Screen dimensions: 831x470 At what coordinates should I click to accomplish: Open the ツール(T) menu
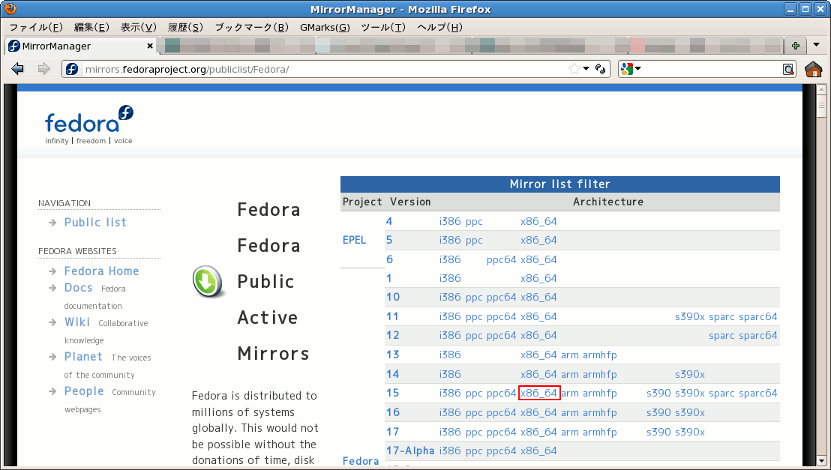click(383, 27)
